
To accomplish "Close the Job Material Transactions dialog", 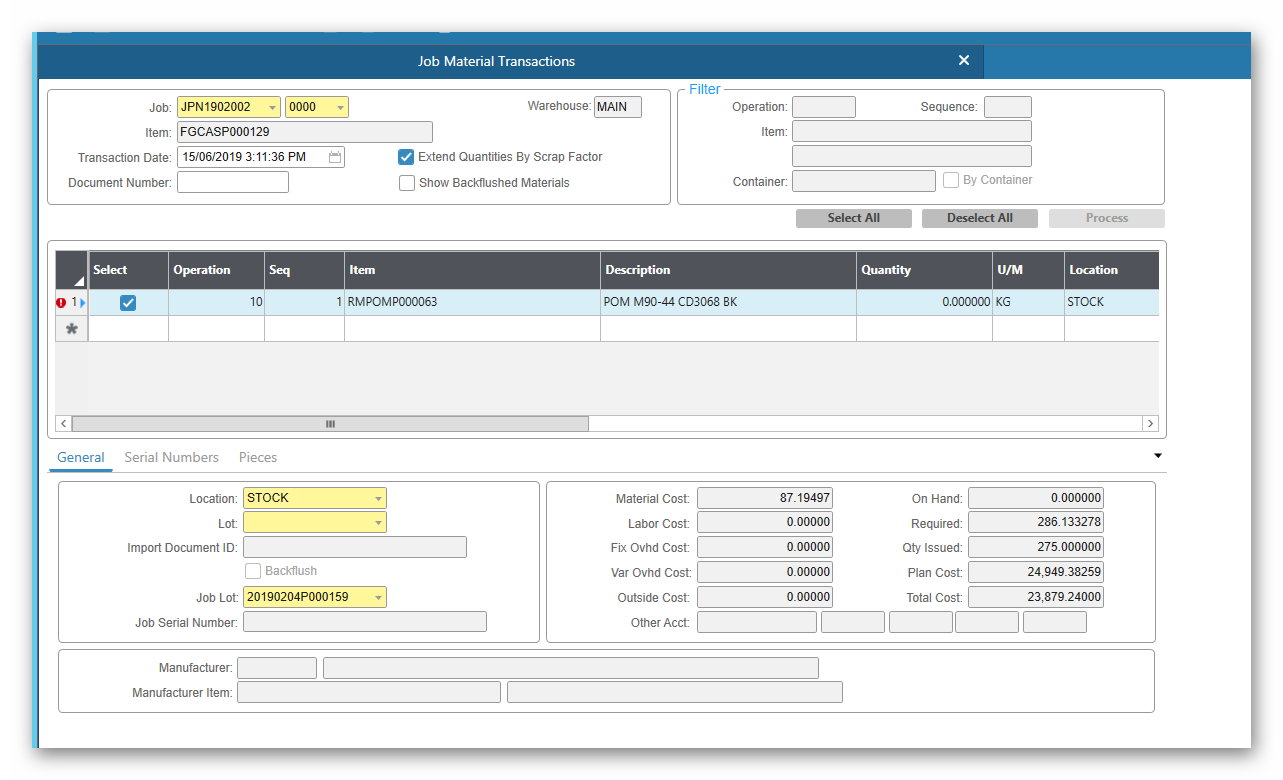I will pyautogui.click(x=963, y=60).
